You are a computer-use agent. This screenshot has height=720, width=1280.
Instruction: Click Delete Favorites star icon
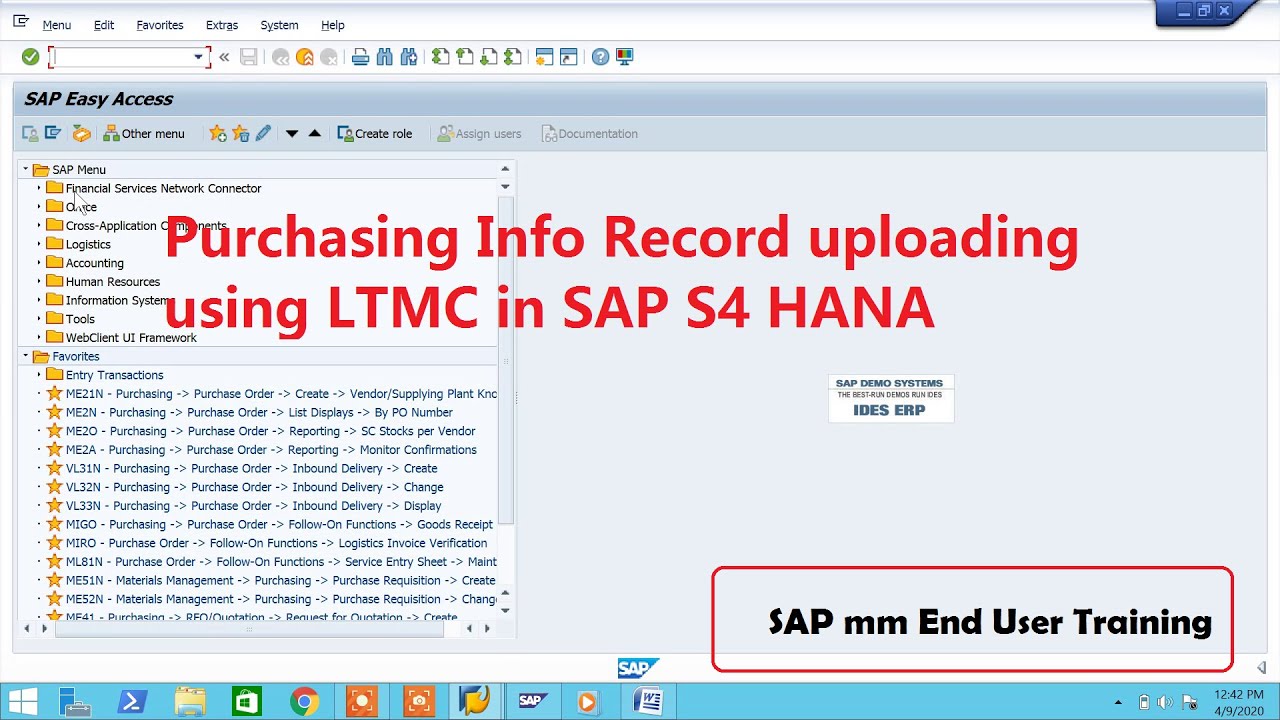(240, 133)
